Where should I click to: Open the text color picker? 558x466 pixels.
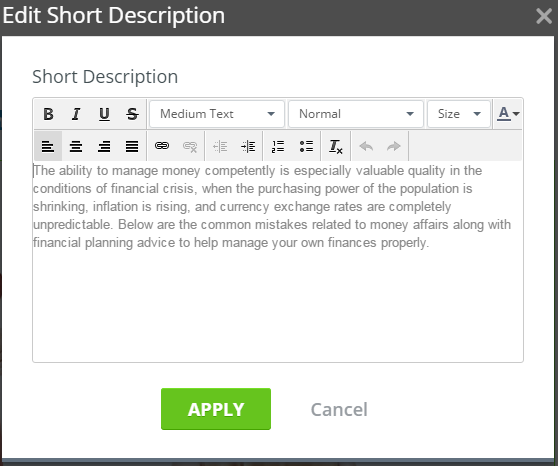click(508, 114)
